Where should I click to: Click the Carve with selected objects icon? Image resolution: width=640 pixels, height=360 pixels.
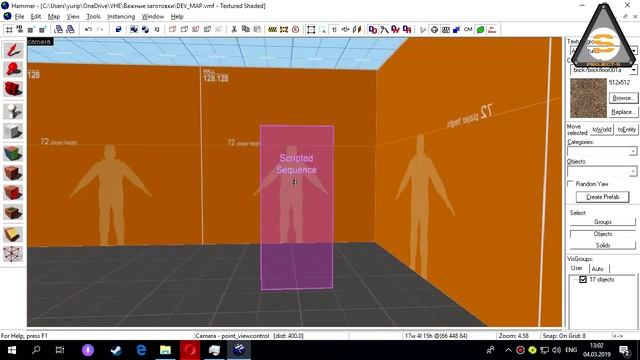(x=118, y=29)
